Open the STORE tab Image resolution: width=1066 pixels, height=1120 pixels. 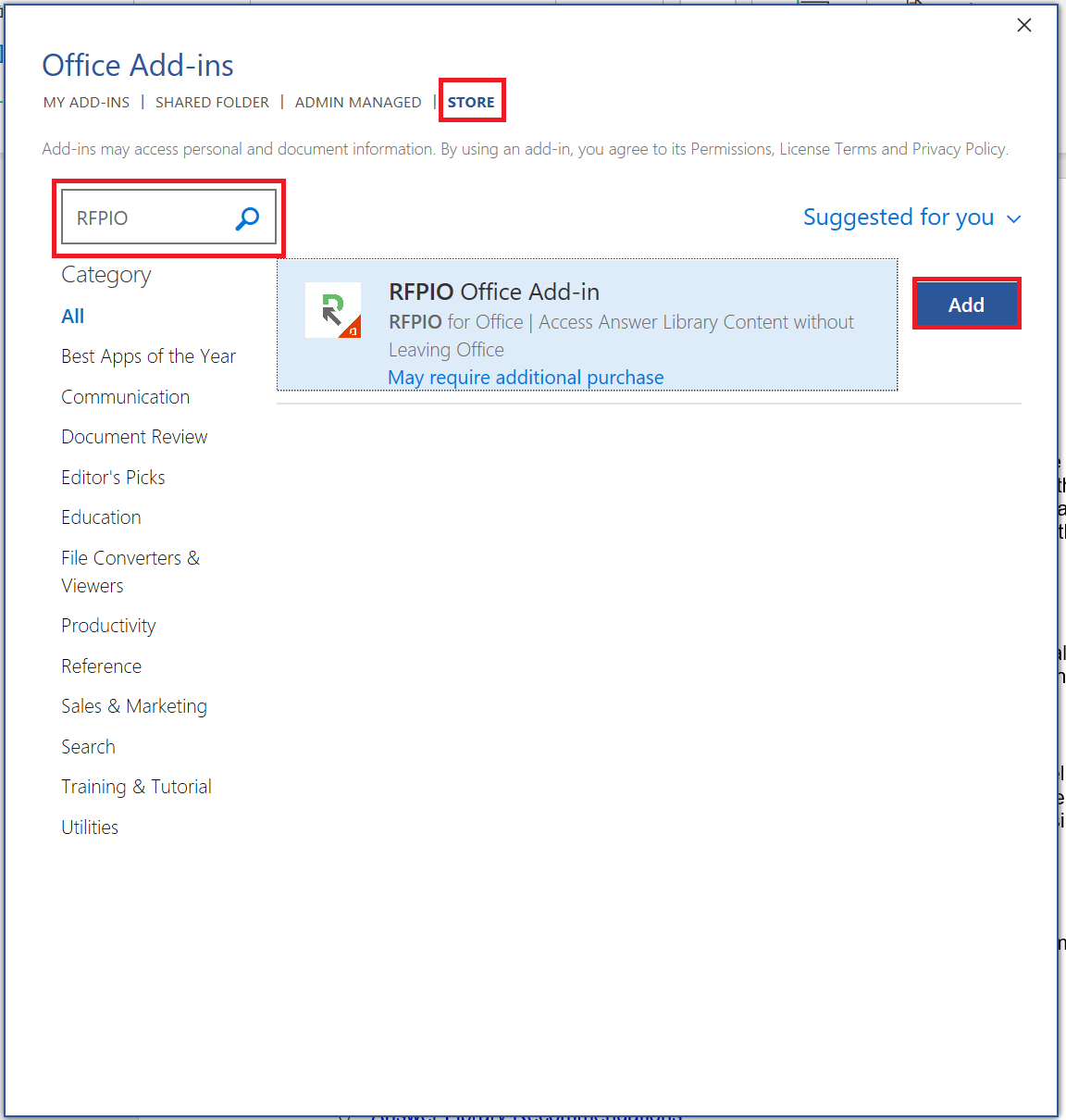pyautogui.click(x=471, y=103)
